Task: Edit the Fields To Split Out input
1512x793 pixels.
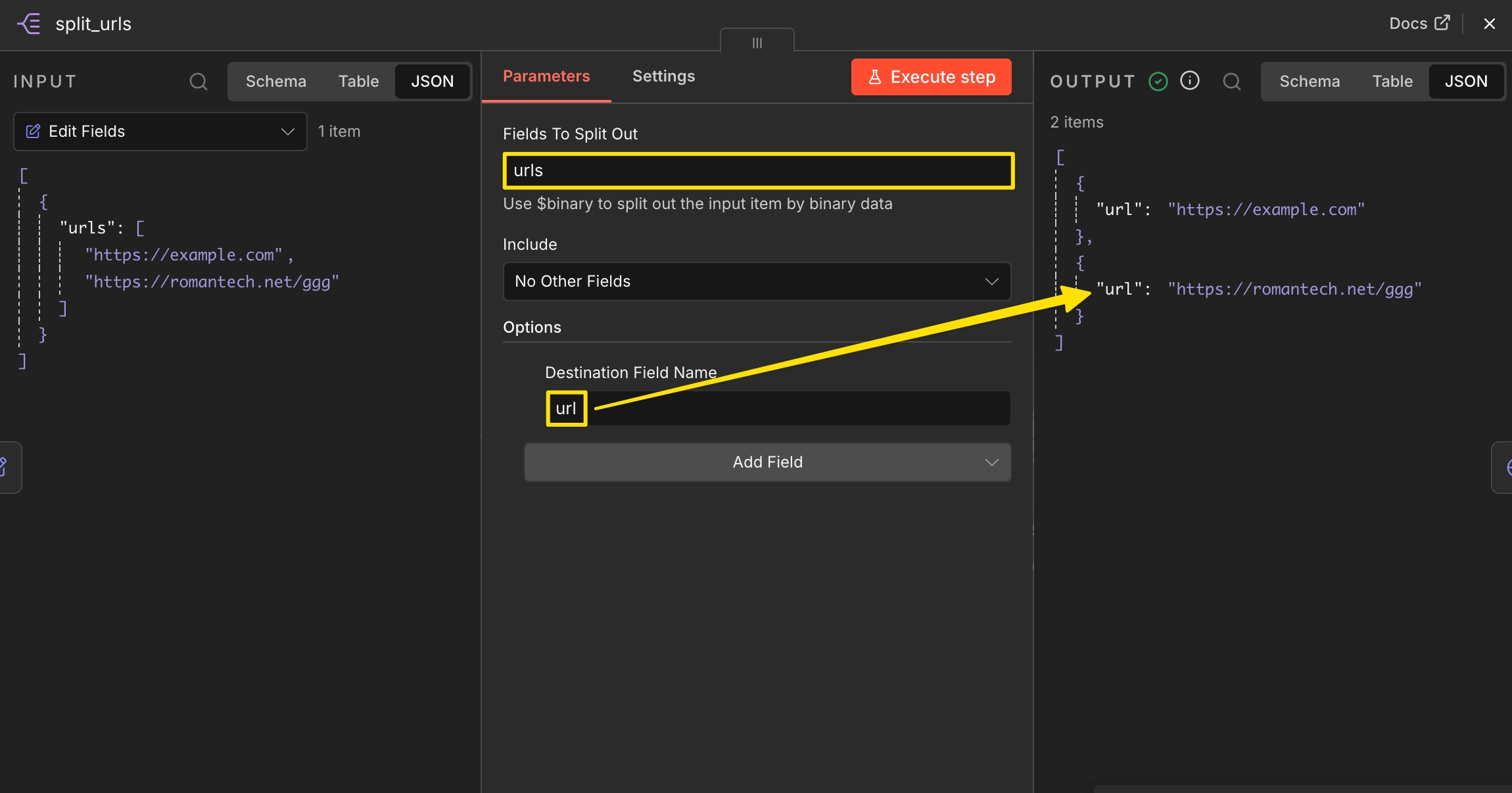Action: pyautogui.click(x=759, y=171)
